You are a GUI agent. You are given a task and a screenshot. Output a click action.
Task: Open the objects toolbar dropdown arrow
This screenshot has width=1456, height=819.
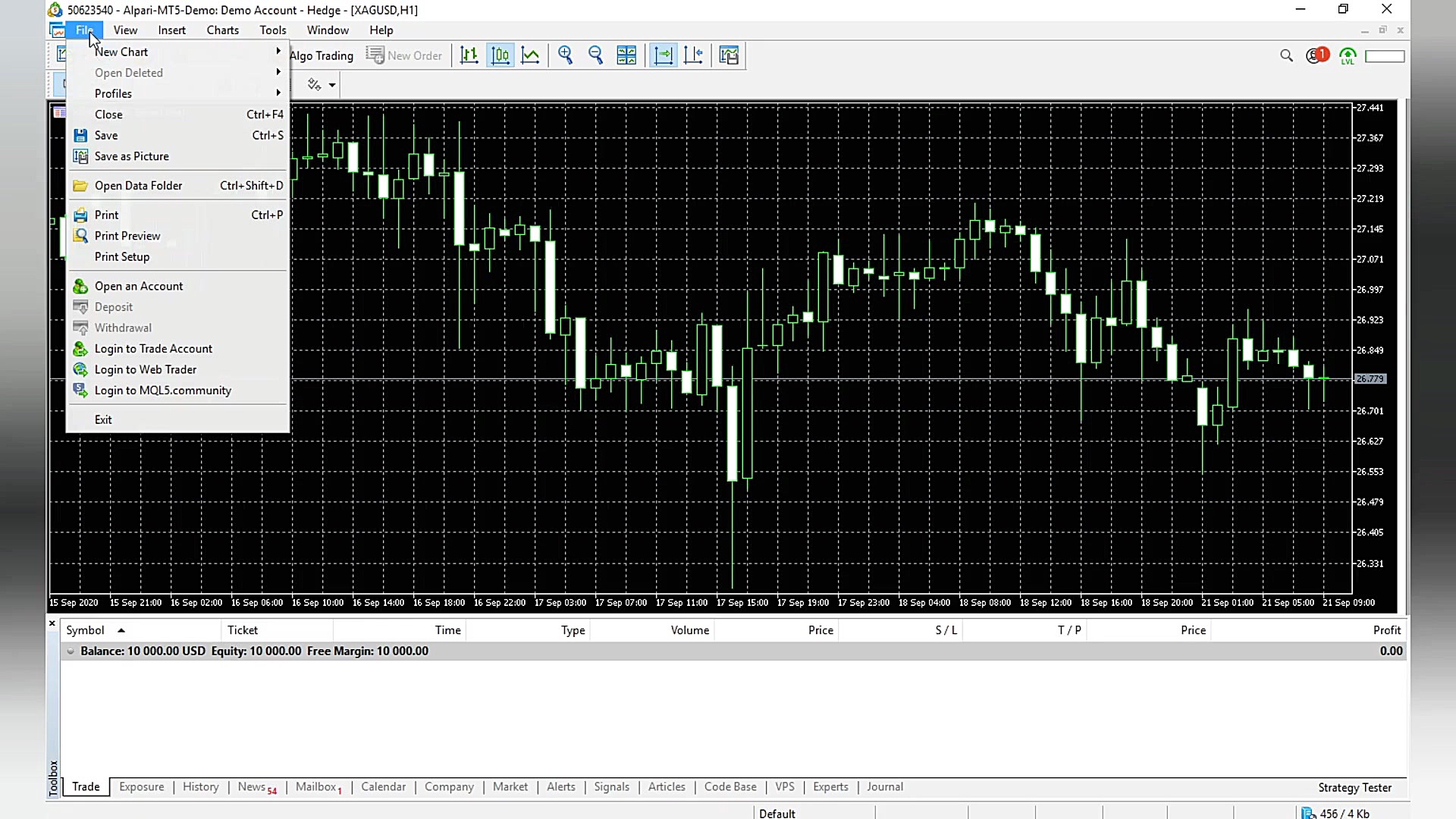(332, 85)
